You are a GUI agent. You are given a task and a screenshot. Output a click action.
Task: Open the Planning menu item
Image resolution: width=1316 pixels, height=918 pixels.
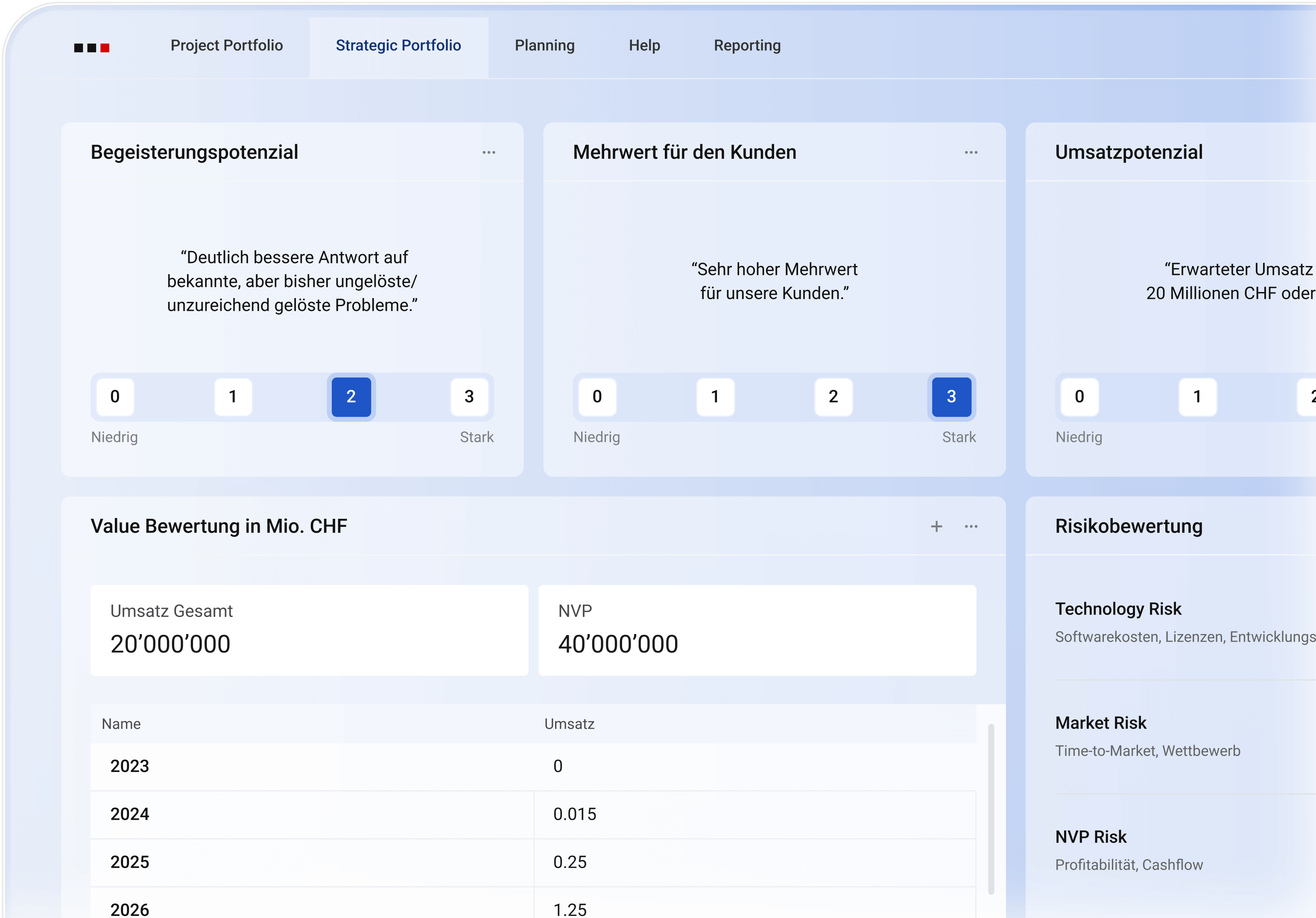coord(544,45)
